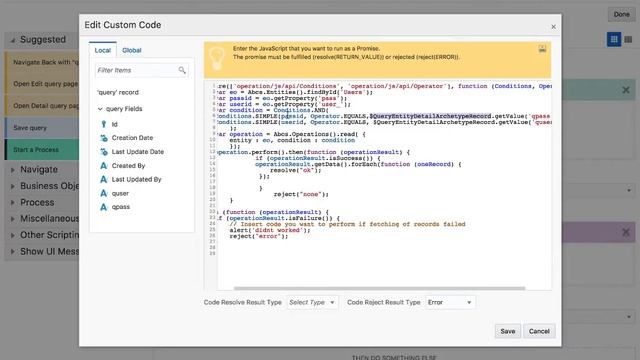This screenshot has height=360, width=640.
Task: Select the quser field
Action: pyautogui.click(x=120, y=193)
